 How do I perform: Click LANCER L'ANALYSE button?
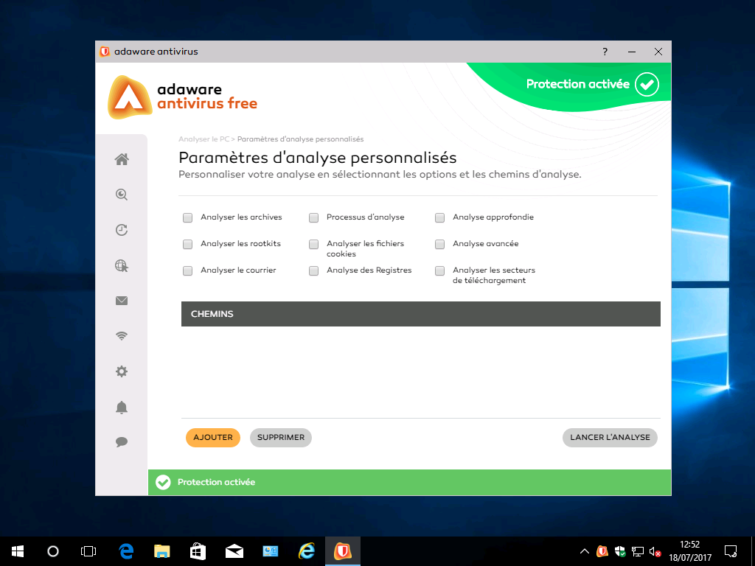610,437
